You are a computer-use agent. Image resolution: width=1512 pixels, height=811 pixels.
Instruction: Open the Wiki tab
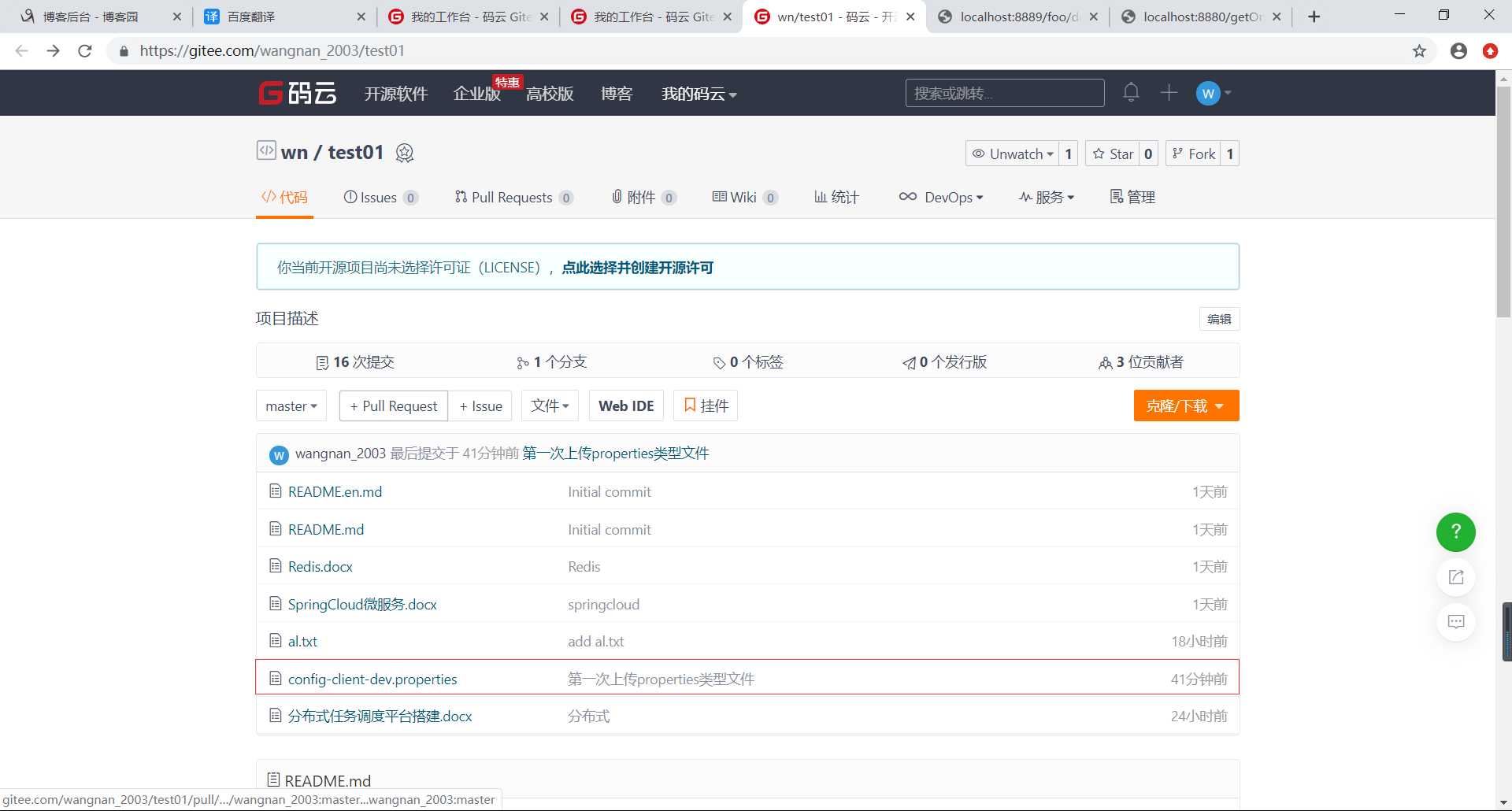[745, 197]
